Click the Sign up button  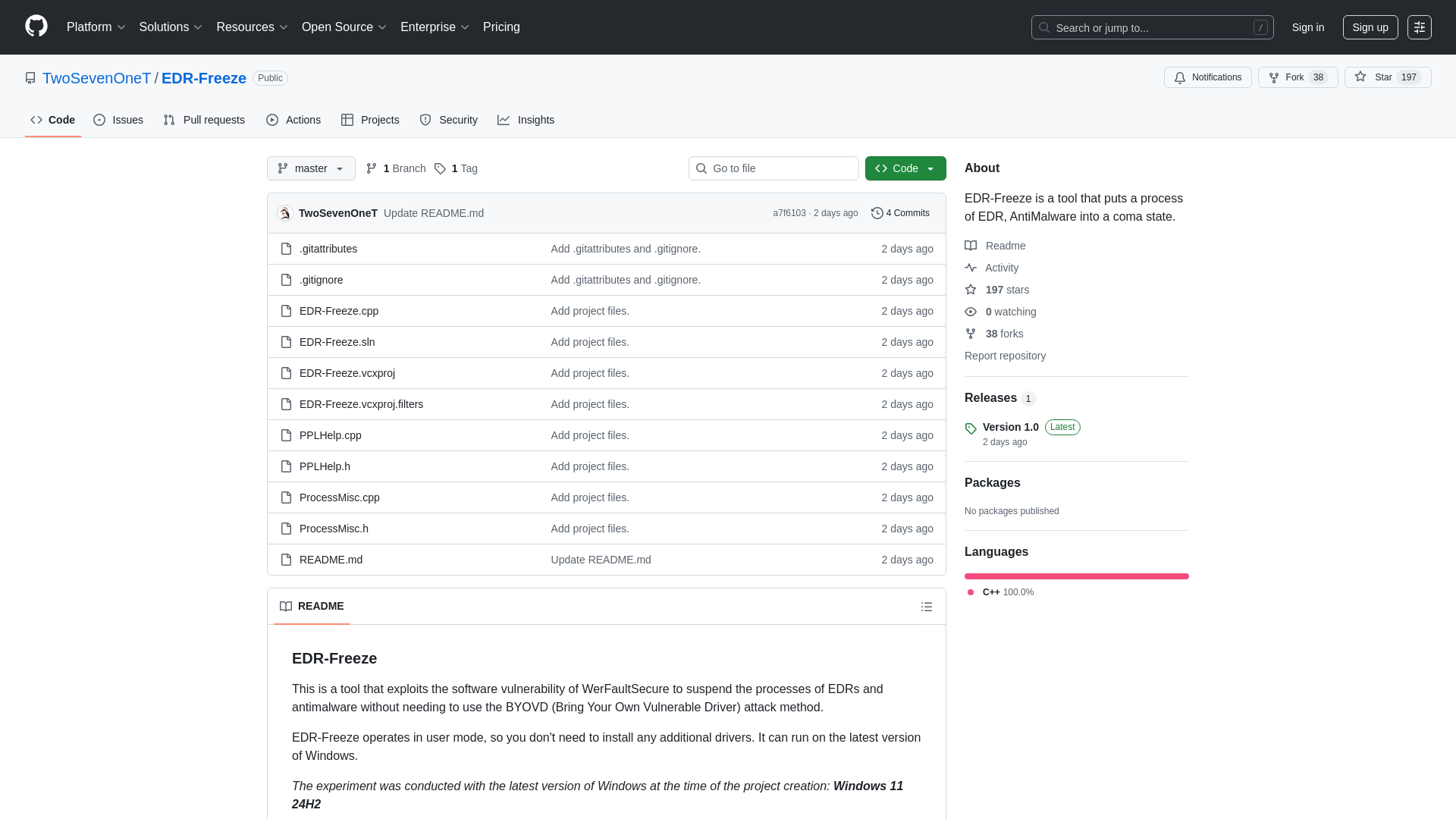coord(1370,27)
